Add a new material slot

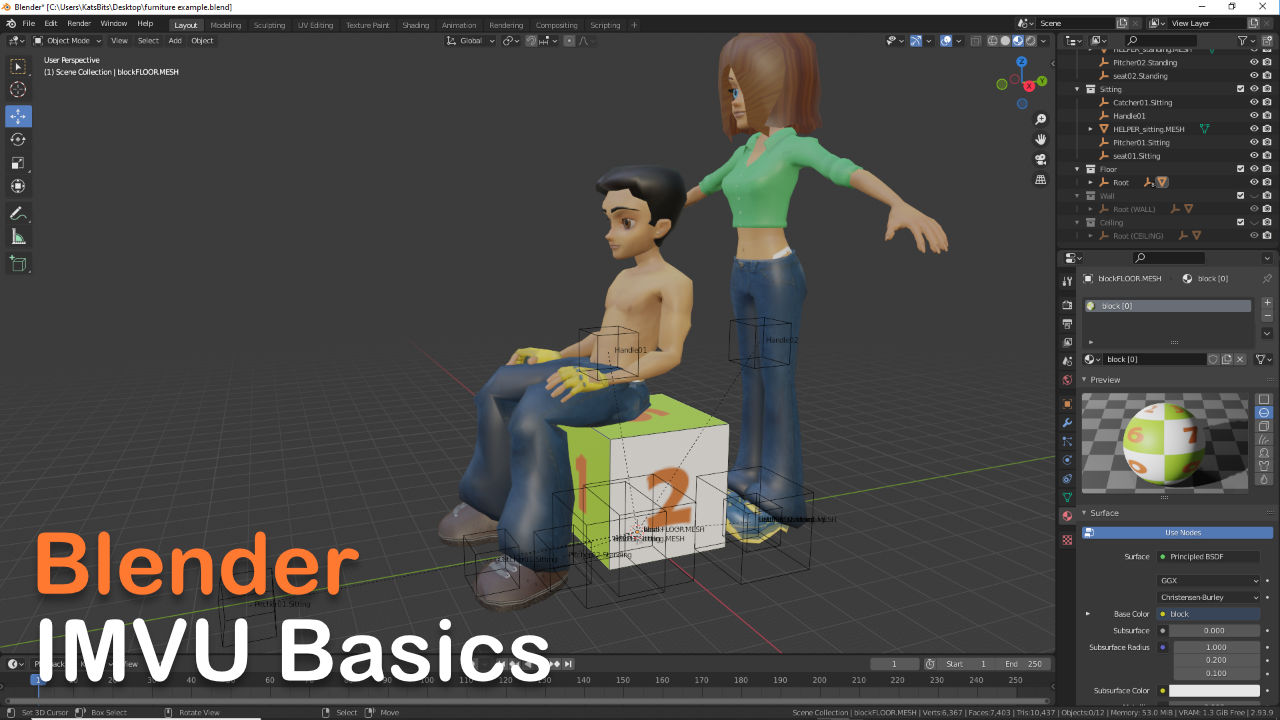(1267, 302)
